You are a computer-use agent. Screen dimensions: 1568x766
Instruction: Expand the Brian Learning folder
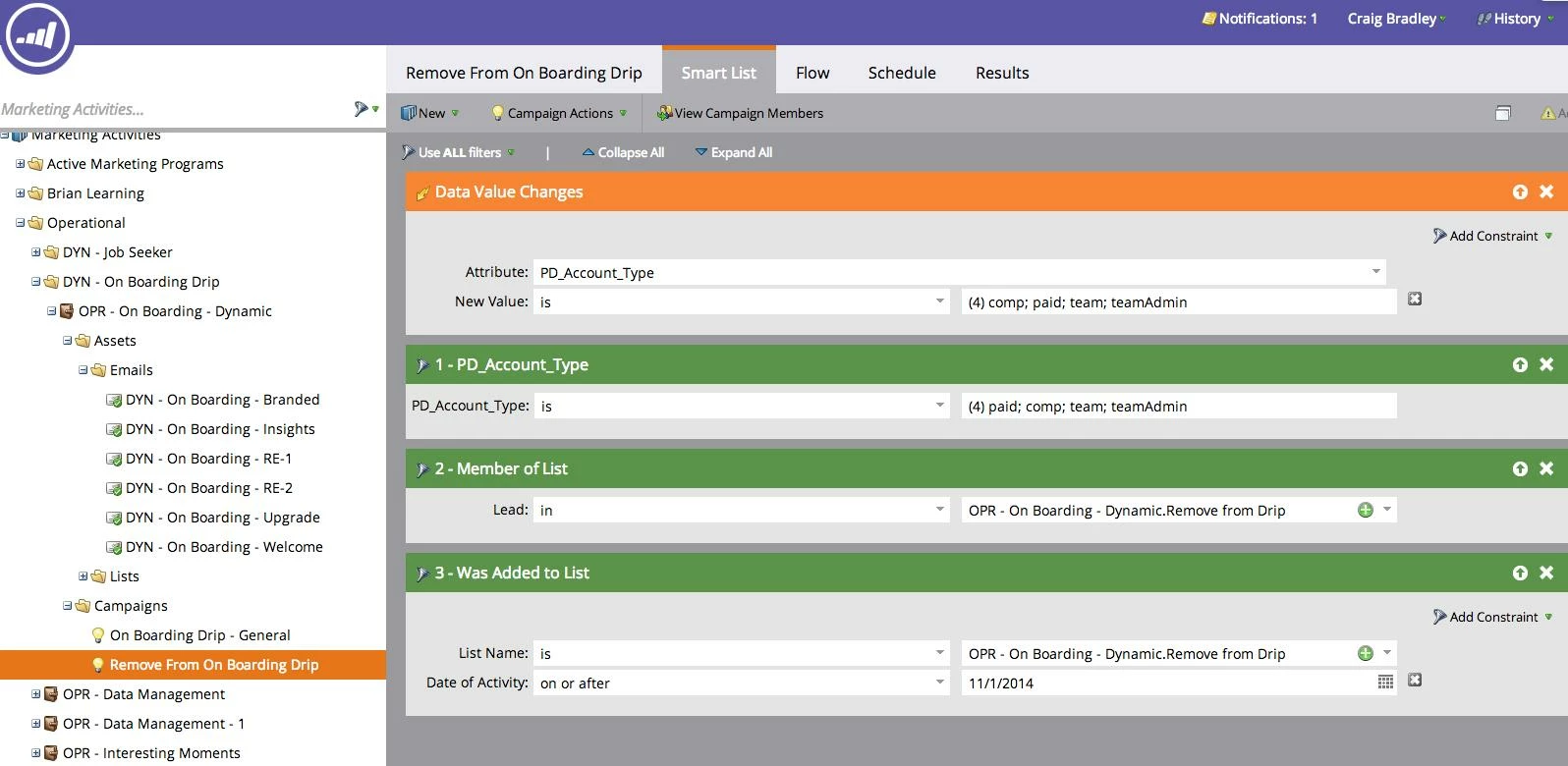point(21,193)
